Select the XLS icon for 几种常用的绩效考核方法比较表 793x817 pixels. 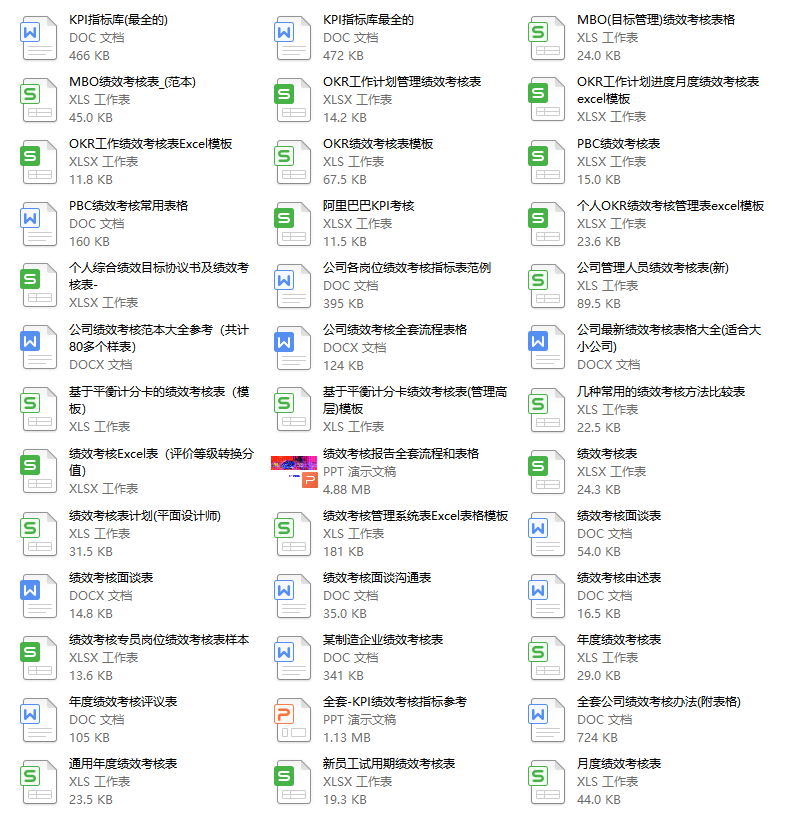pyautogui.click(x=547, y=410)
